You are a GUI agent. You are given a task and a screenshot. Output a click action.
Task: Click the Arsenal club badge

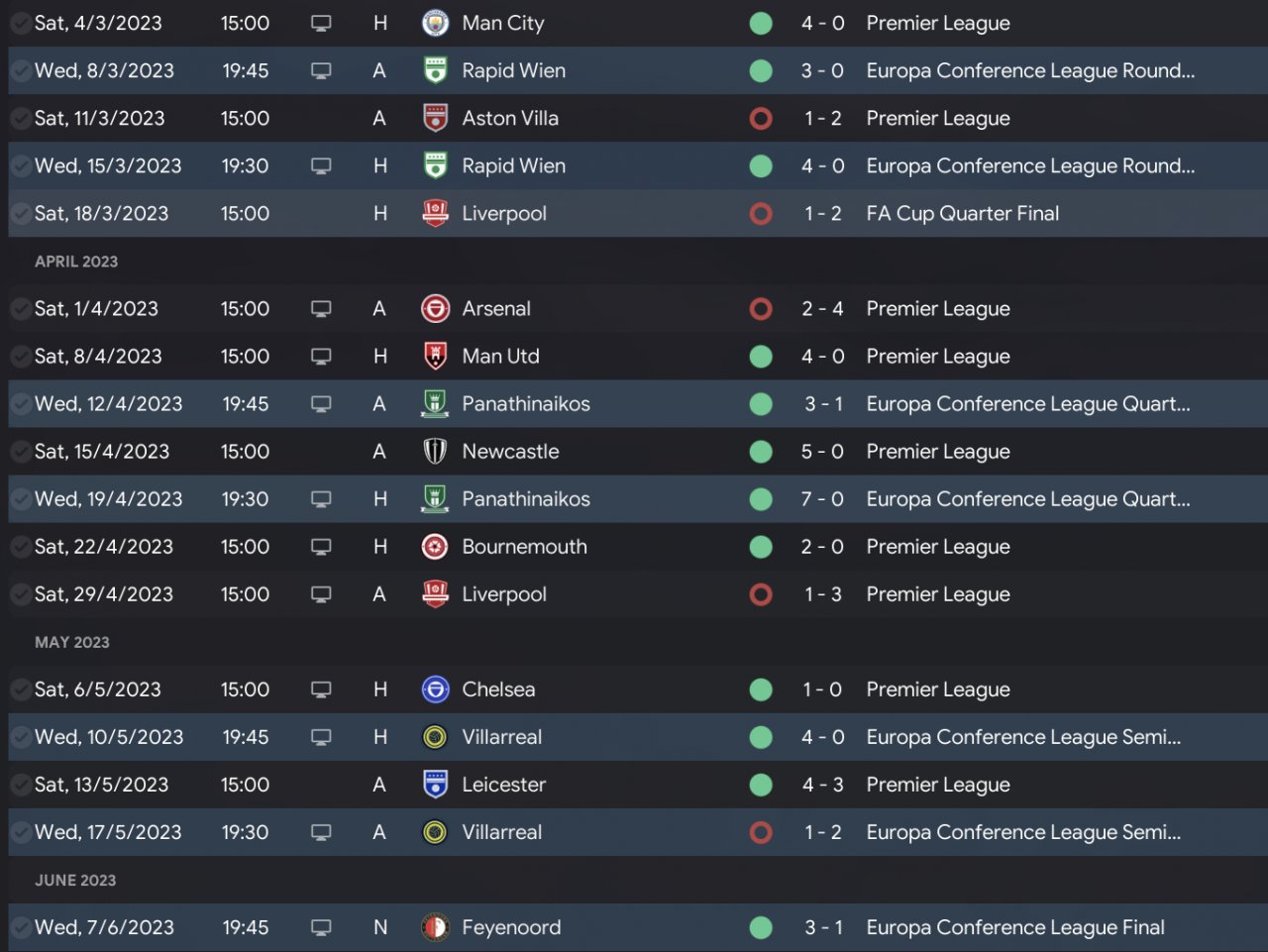point(435,308)
